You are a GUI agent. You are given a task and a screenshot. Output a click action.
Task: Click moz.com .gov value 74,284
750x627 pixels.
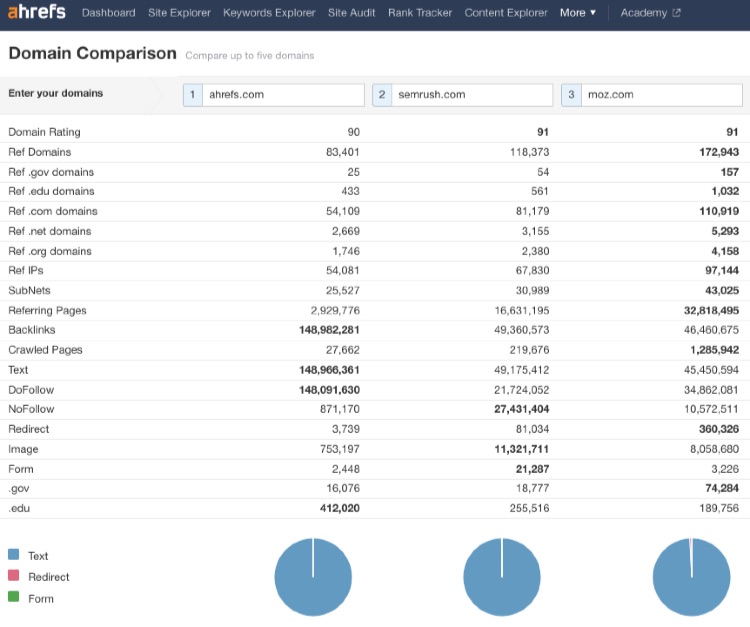[722, 488]
